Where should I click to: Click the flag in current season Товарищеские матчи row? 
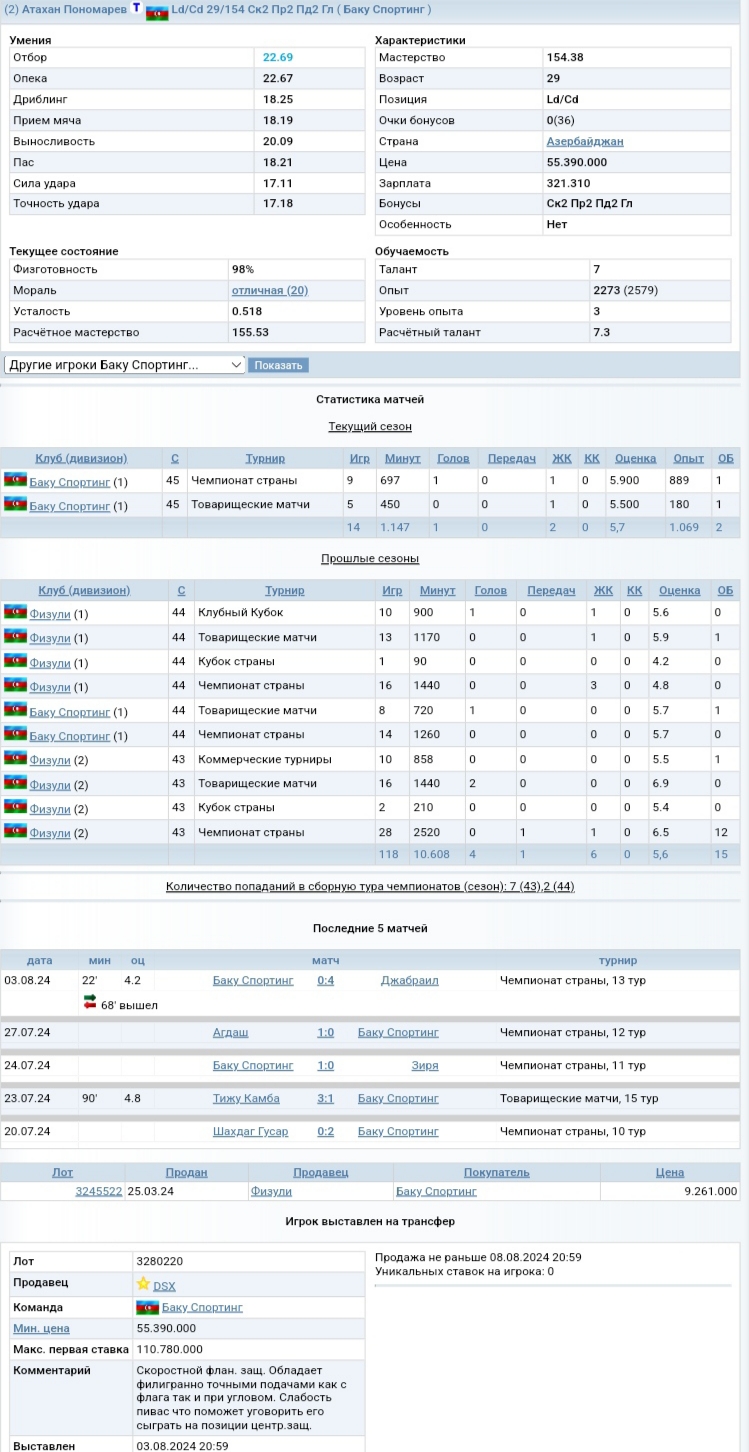coord(15,505)
